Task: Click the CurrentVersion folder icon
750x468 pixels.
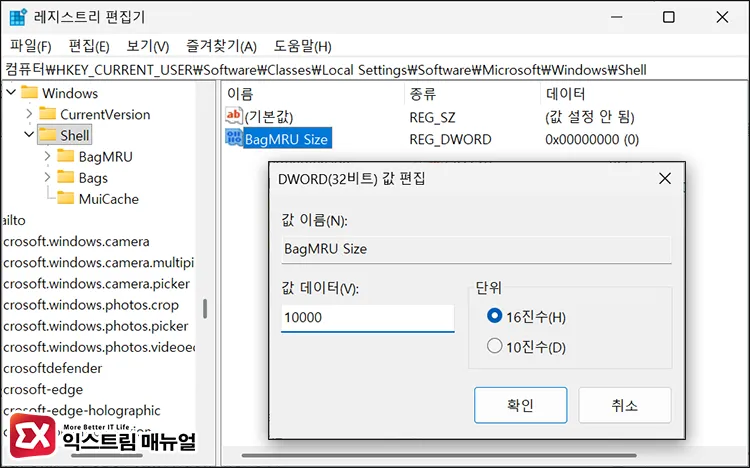Action: point(47,114)
